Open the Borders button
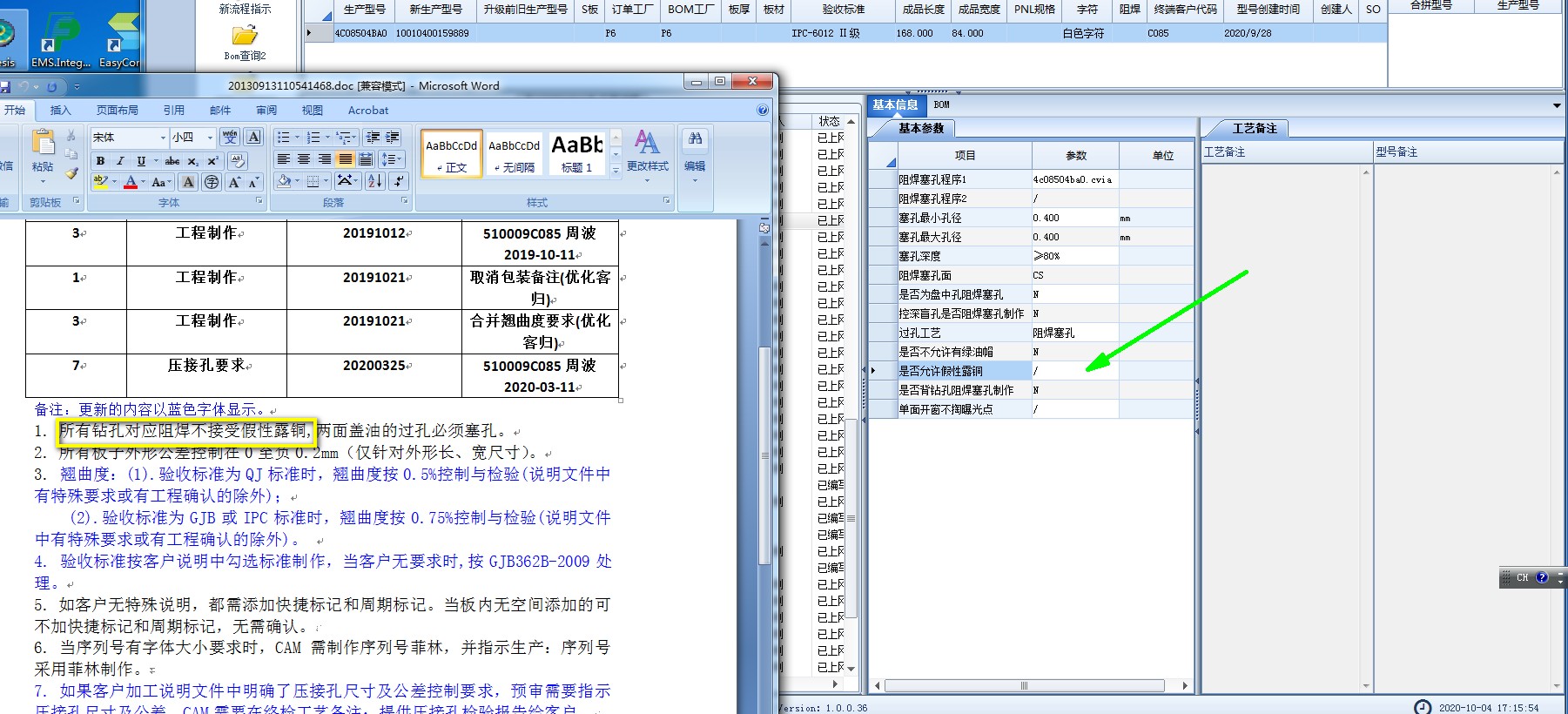This screenshot has height=714, width=1568. pos(313,181)
